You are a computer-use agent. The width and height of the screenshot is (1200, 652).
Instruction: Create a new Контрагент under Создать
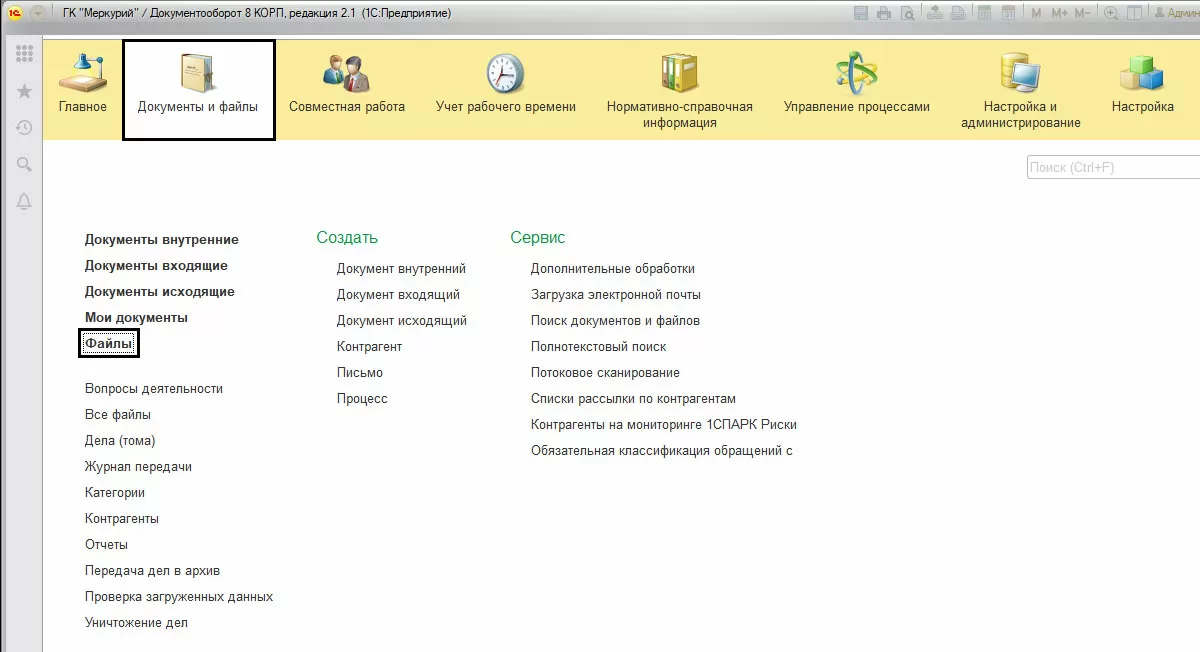click(369, 347)
